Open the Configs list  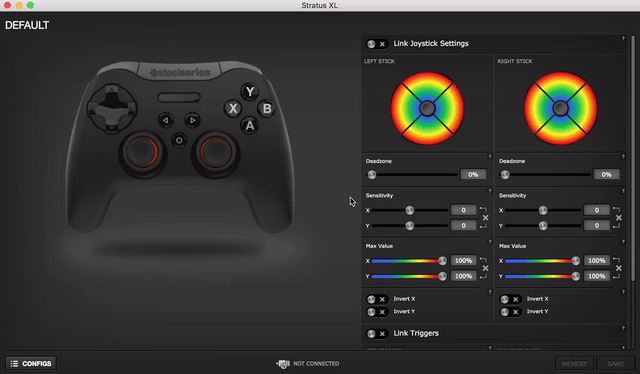coord(31,363)
